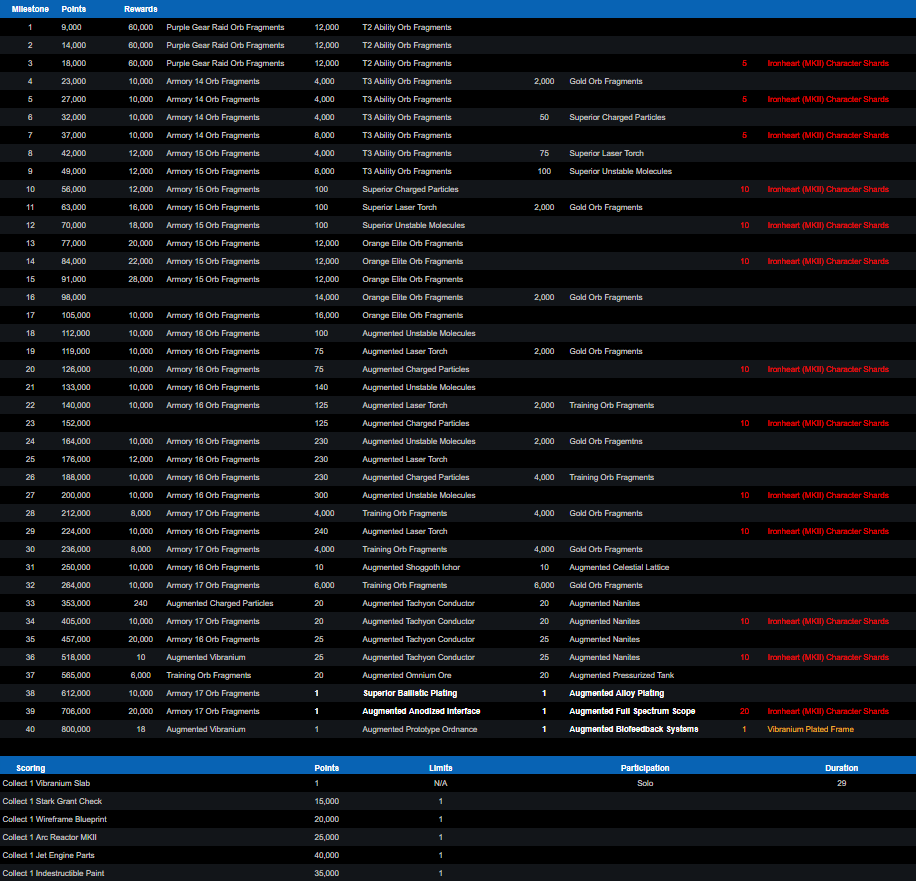Click the Rewards column header
Screen dimensions: 916x881
click(x=140, y=9)
